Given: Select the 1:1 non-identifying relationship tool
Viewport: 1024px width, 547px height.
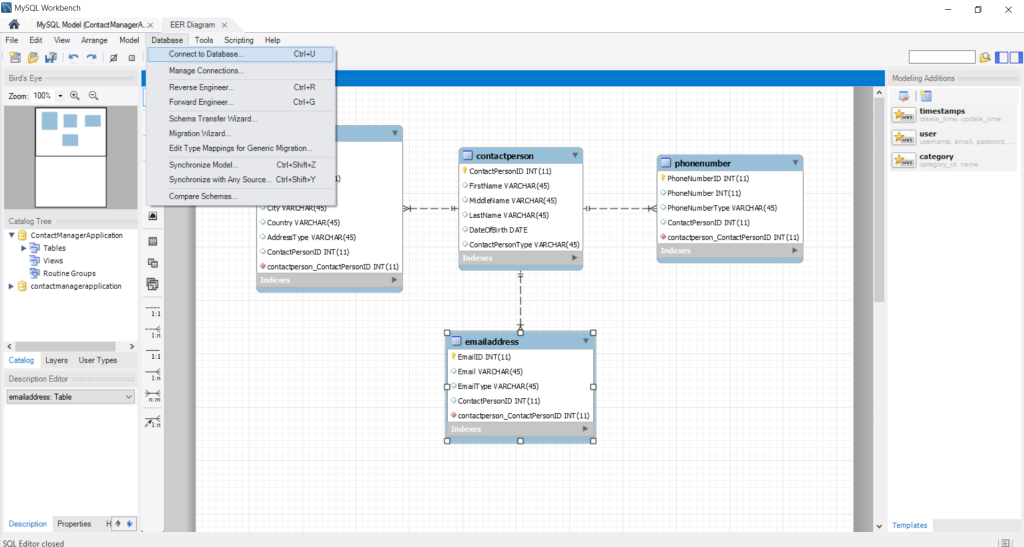Looking at the screenshot, I should point(153,309).
